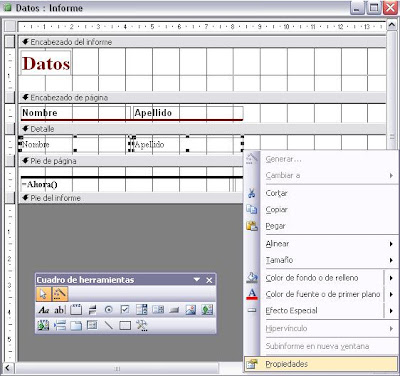Viewport: 400px width, 376px height.
Task: Select the Line drawing tool
Action: (109, 326)
